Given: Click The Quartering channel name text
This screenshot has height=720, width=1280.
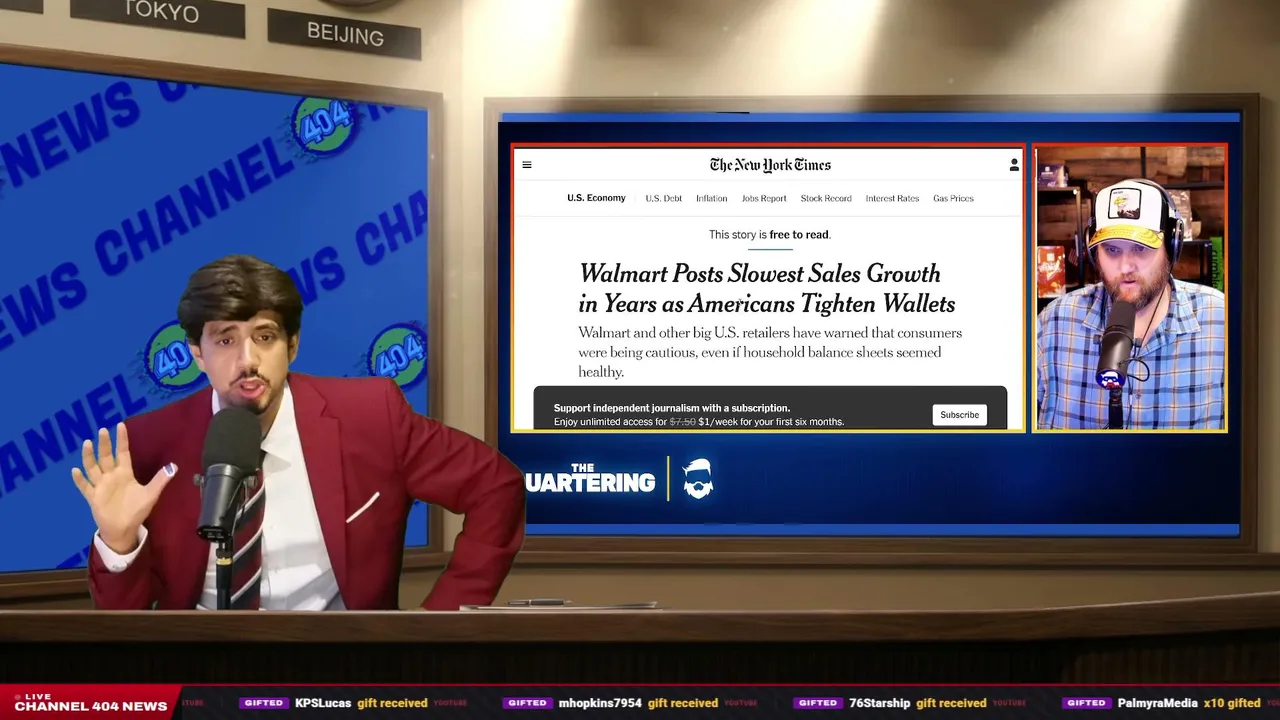Looking at the screenshot, I should tap(590, 478).
